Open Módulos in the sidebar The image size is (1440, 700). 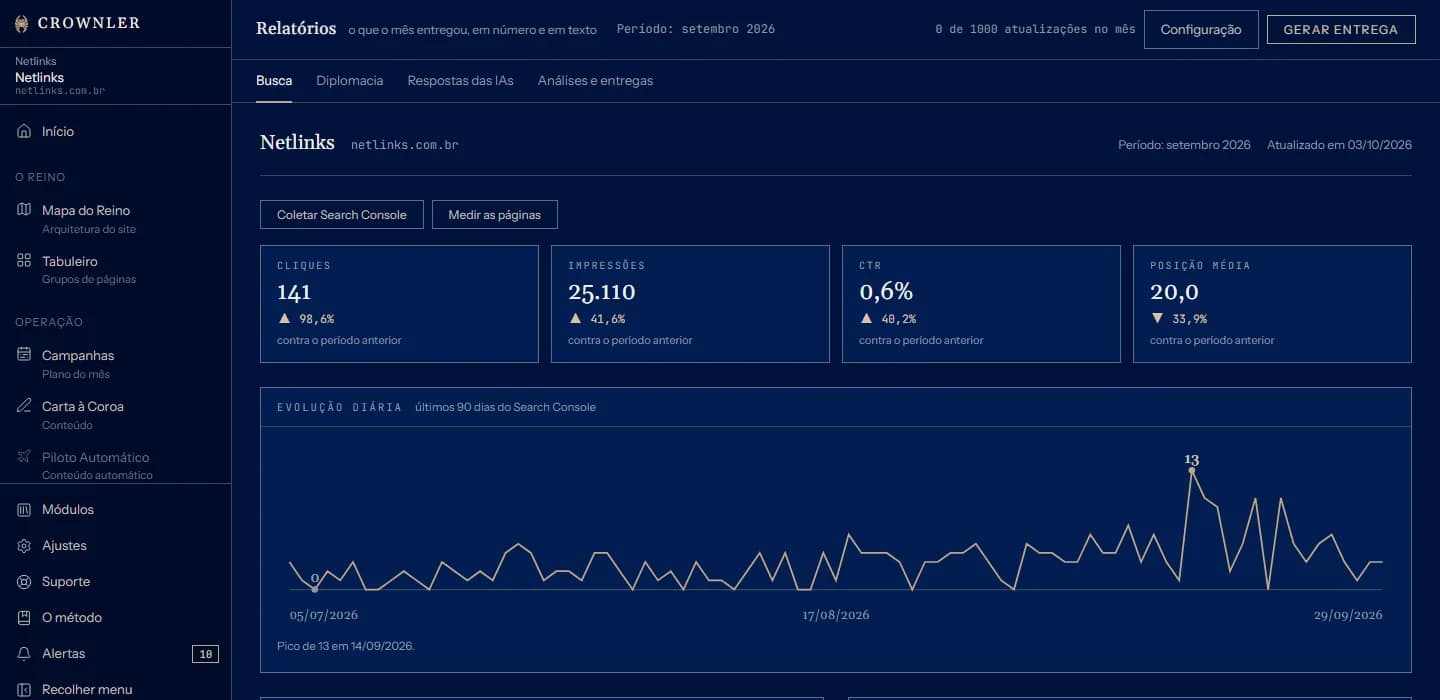[115, 509]
